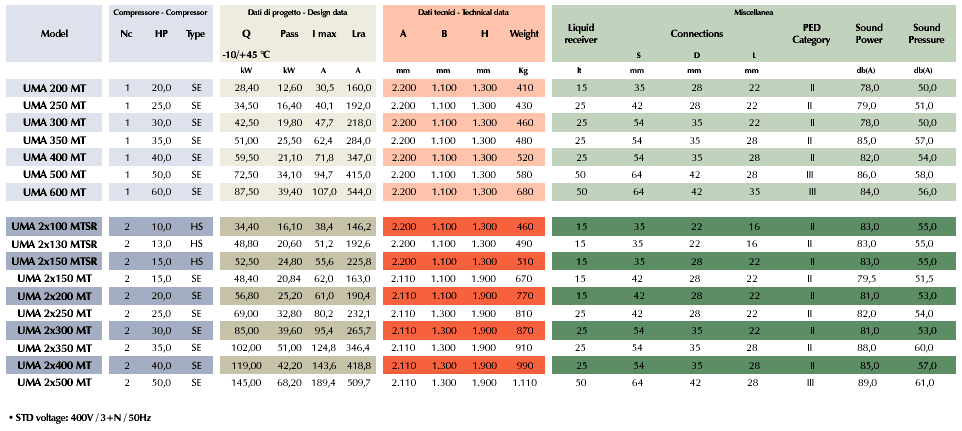
Task: Click the Connections column header
Action: click(696, 33)
